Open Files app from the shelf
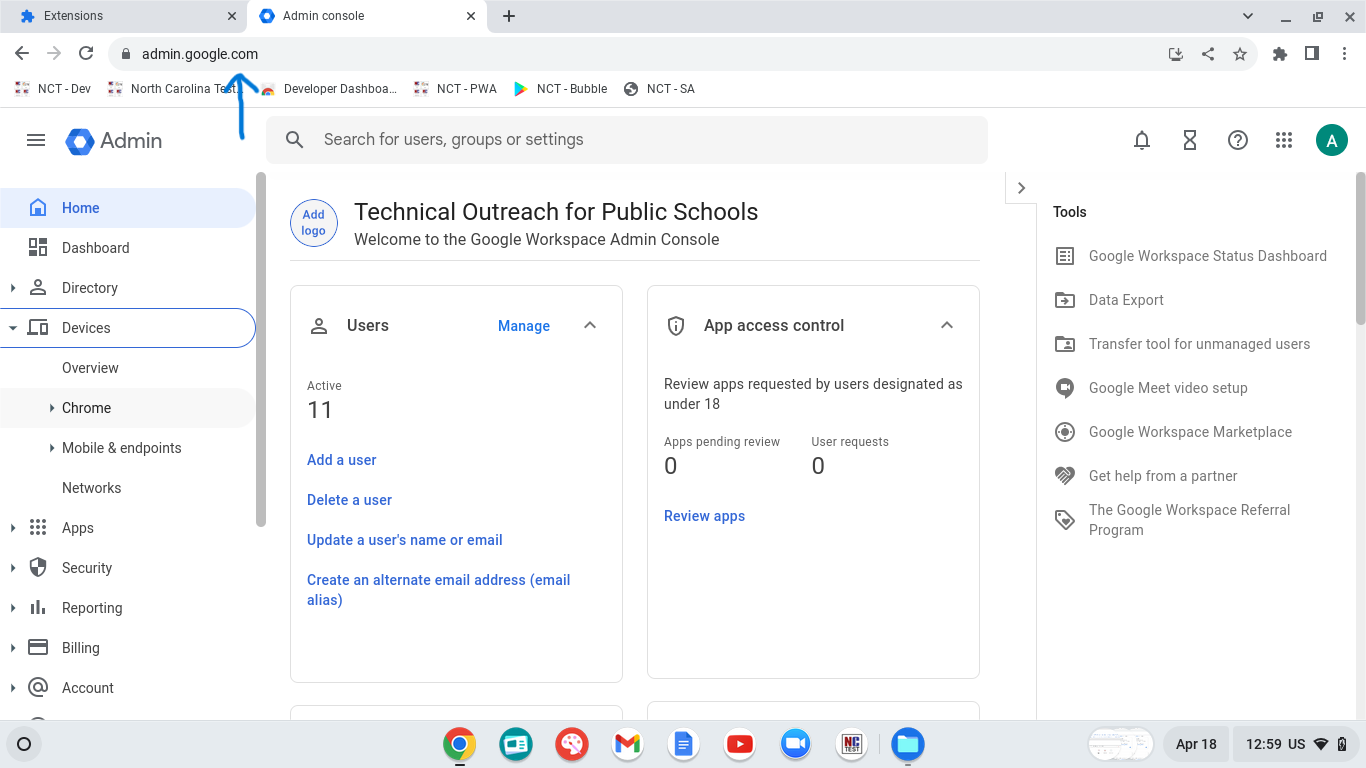1366x768 pixels. pos(908,744)
